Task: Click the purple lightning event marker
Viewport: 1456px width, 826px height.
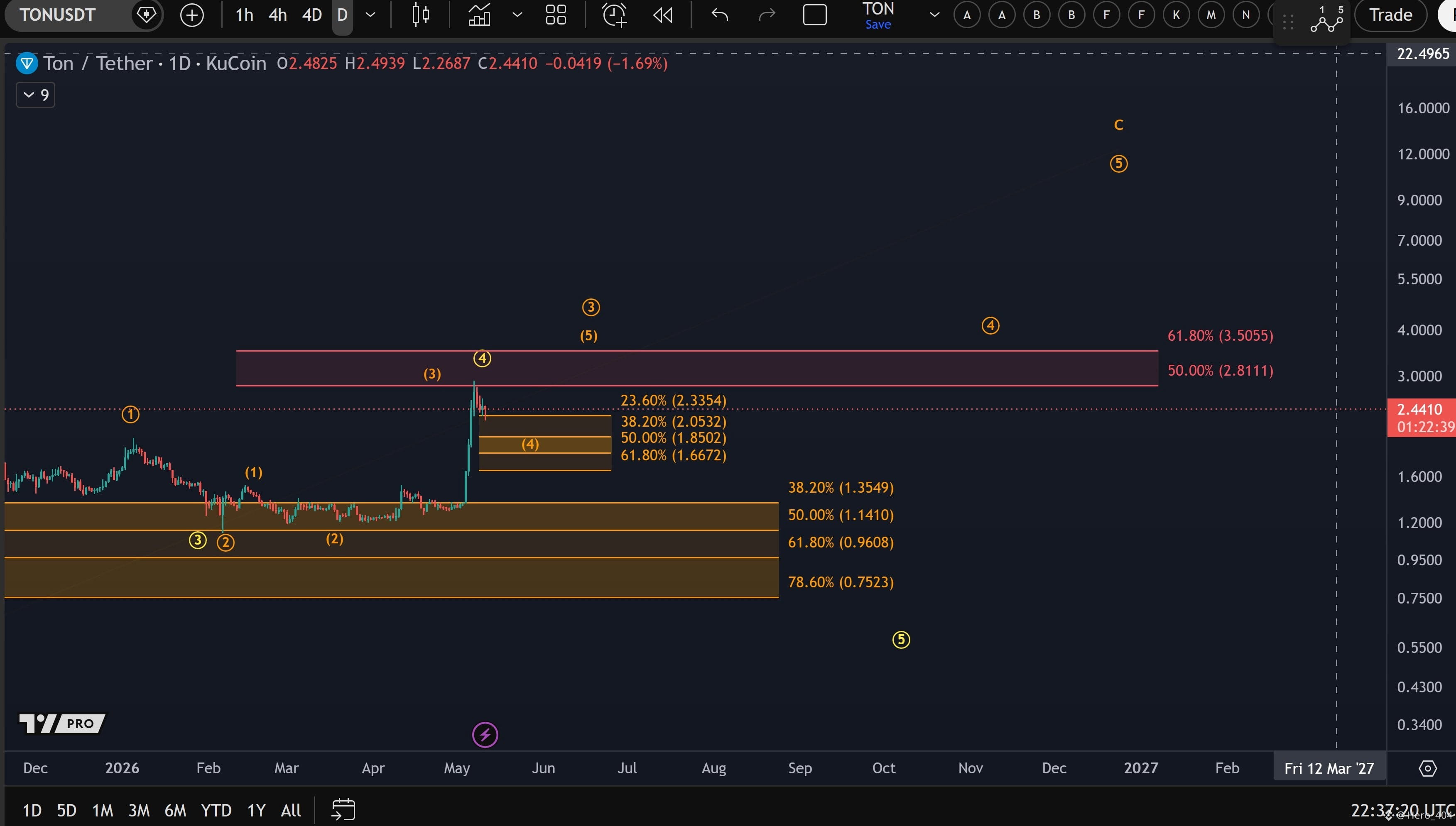Action: tap(485, 735)
